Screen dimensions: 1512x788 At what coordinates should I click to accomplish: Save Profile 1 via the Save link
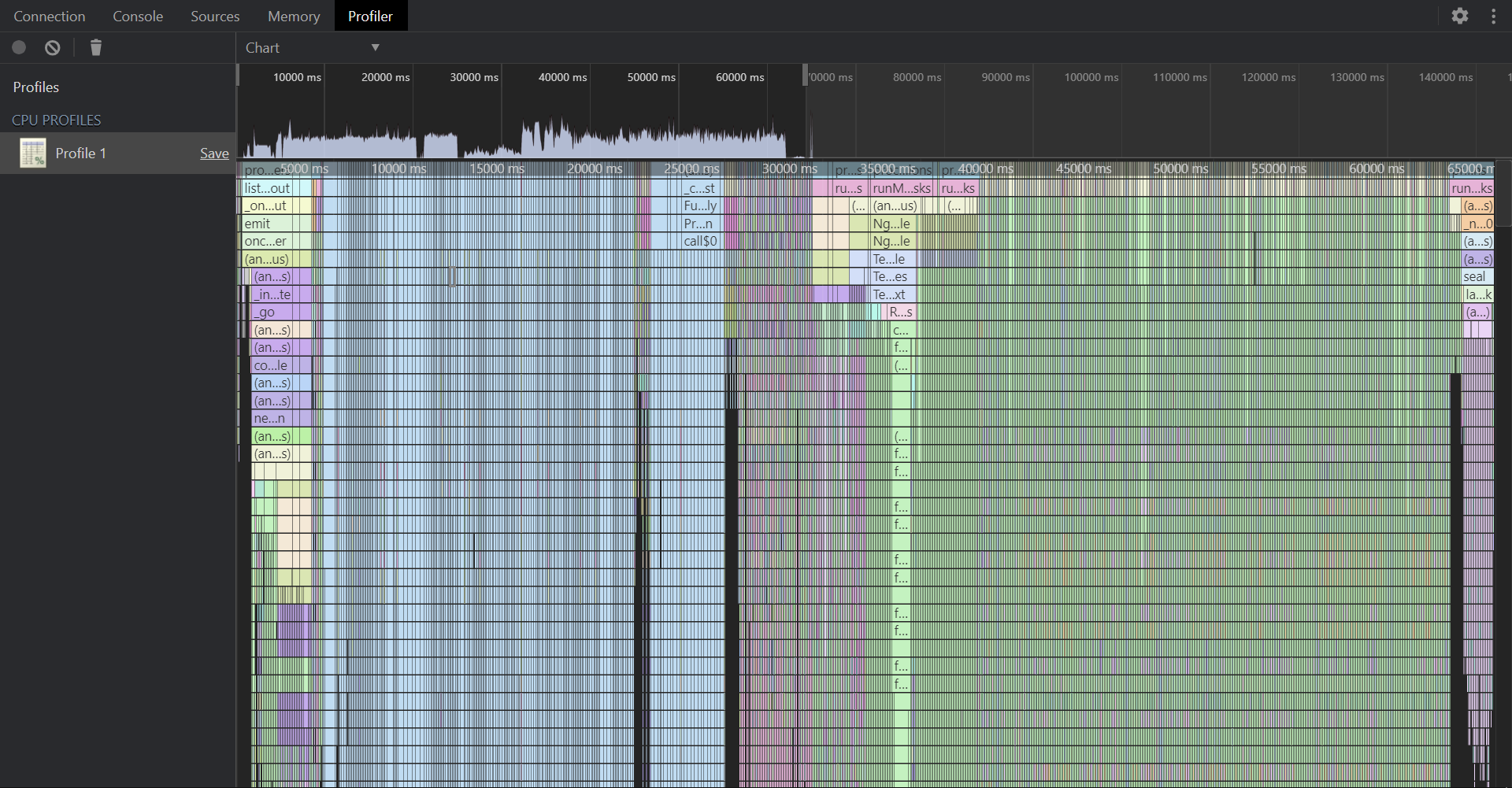click(x=213, y=153)
